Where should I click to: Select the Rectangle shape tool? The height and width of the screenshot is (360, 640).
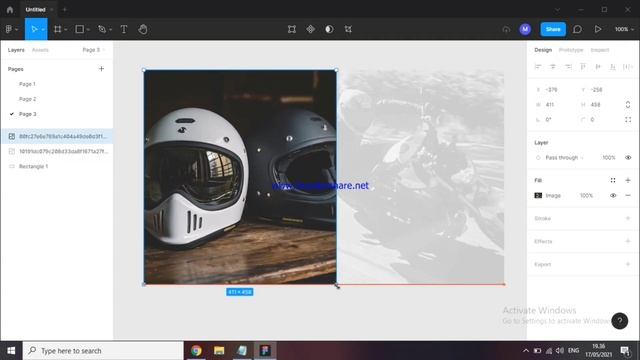(80, 29)
